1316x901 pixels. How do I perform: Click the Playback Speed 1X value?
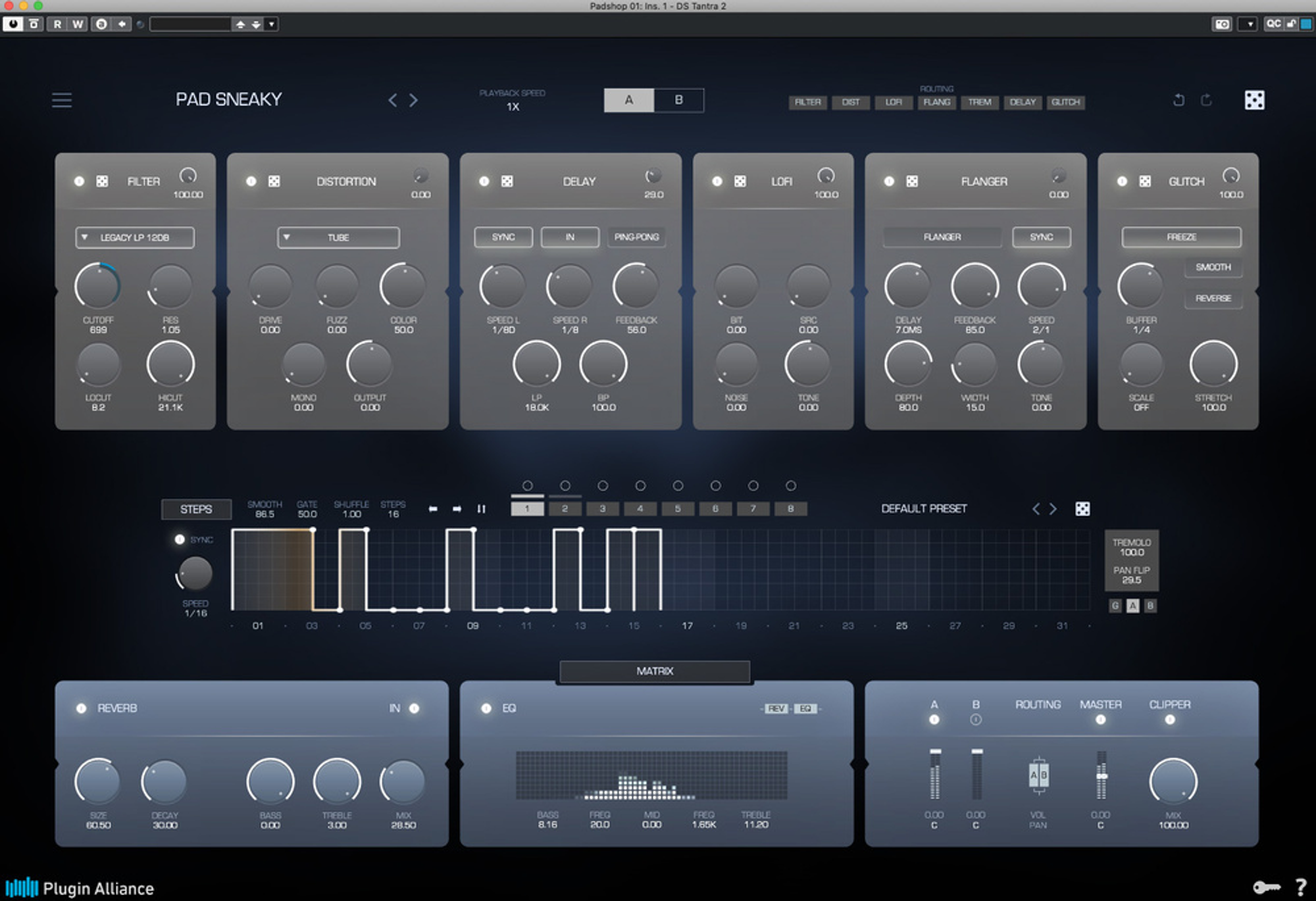coord(513,107)
